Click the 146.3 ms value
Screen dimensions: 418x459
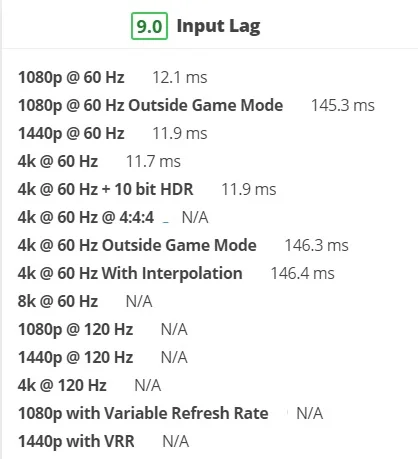pyautogui.click(x=317, y=245)
